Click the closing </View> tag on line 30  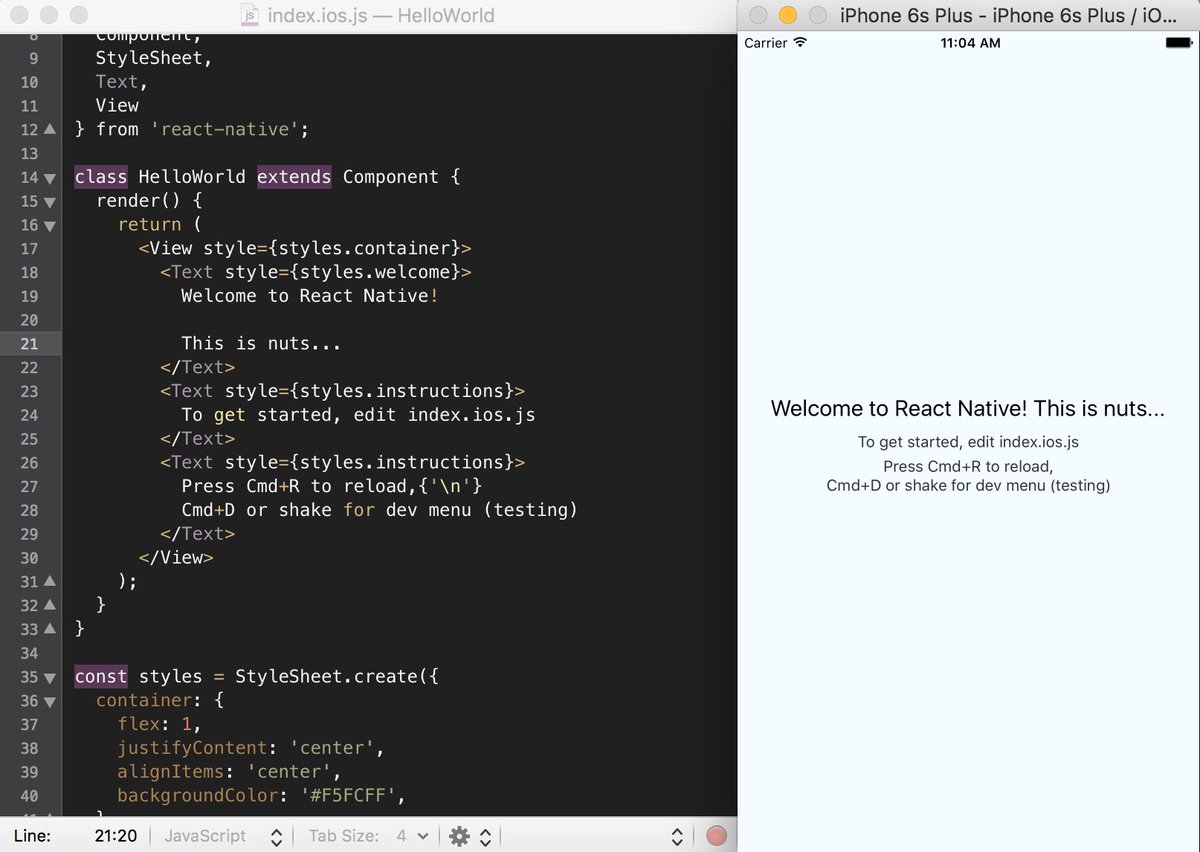(x=176, y=558)
